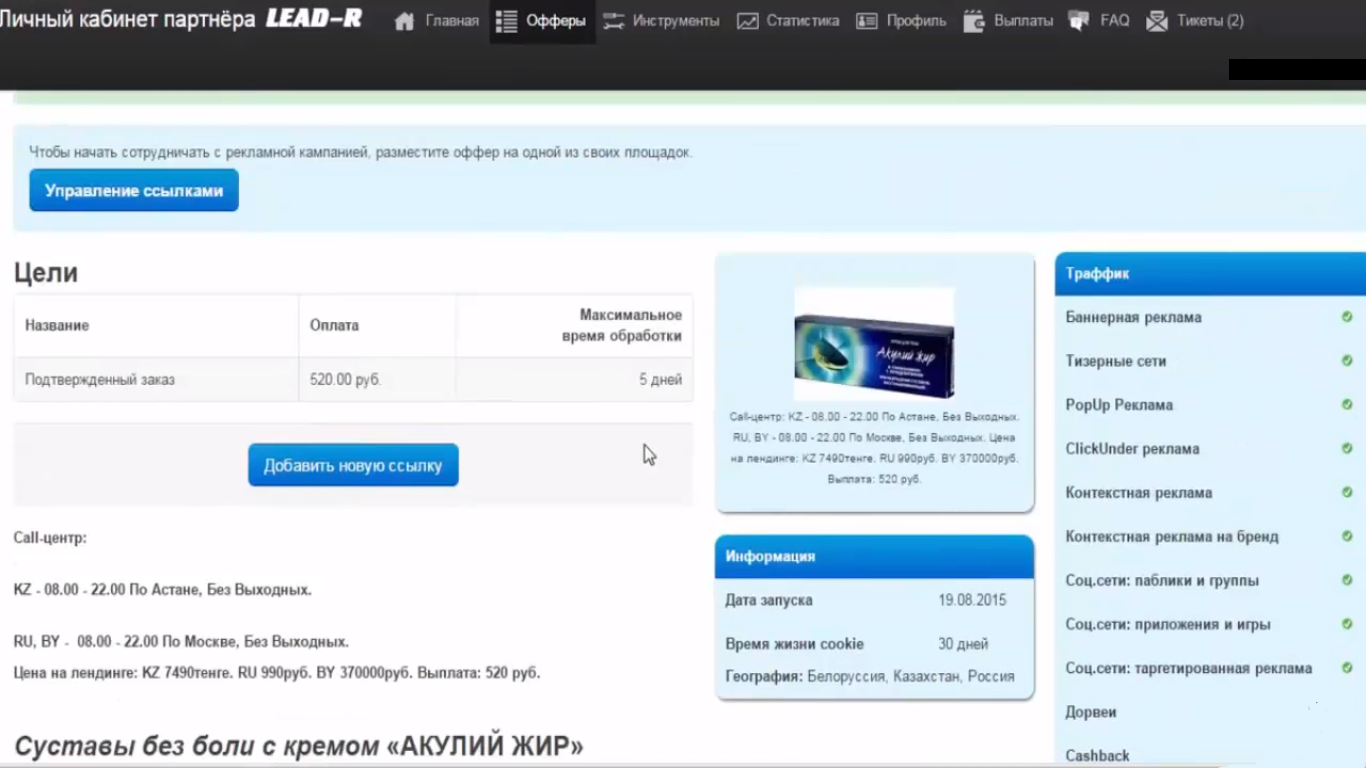1366x768 pixels.
Task: Click the green check for ClickUnder реклама
Action: coord(1347,449)
